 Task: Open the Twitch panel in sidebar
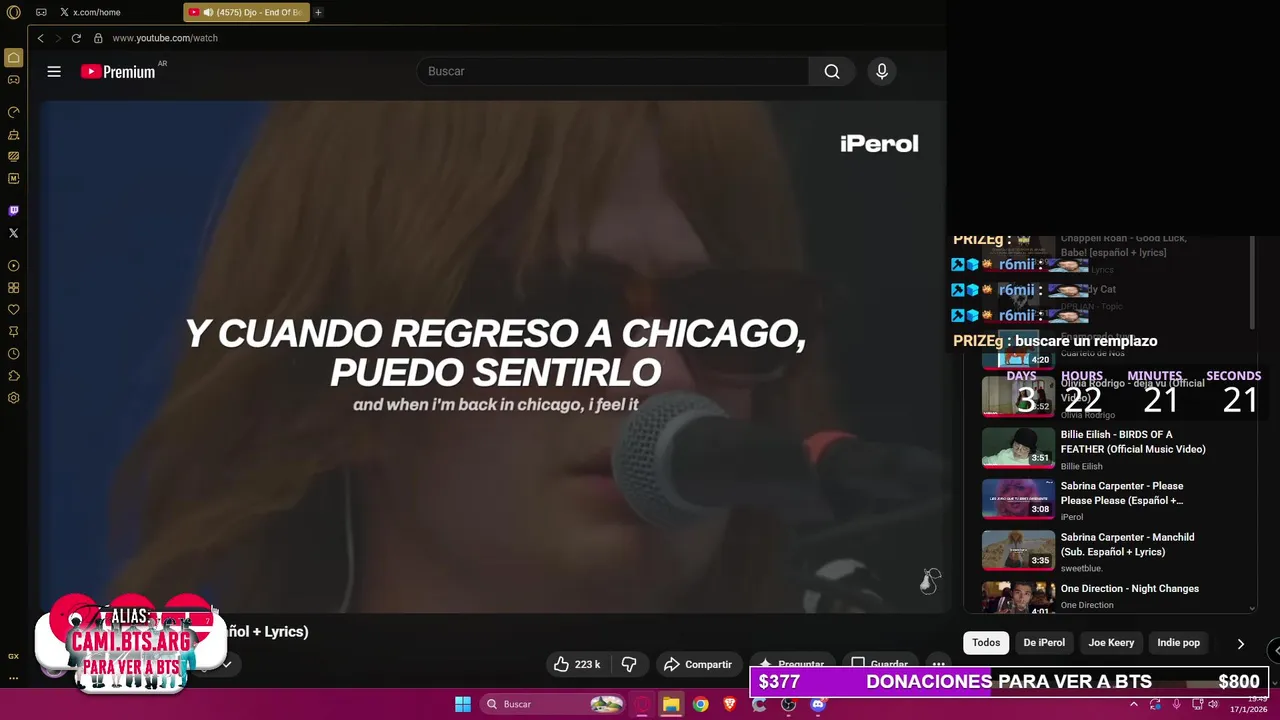13,211
